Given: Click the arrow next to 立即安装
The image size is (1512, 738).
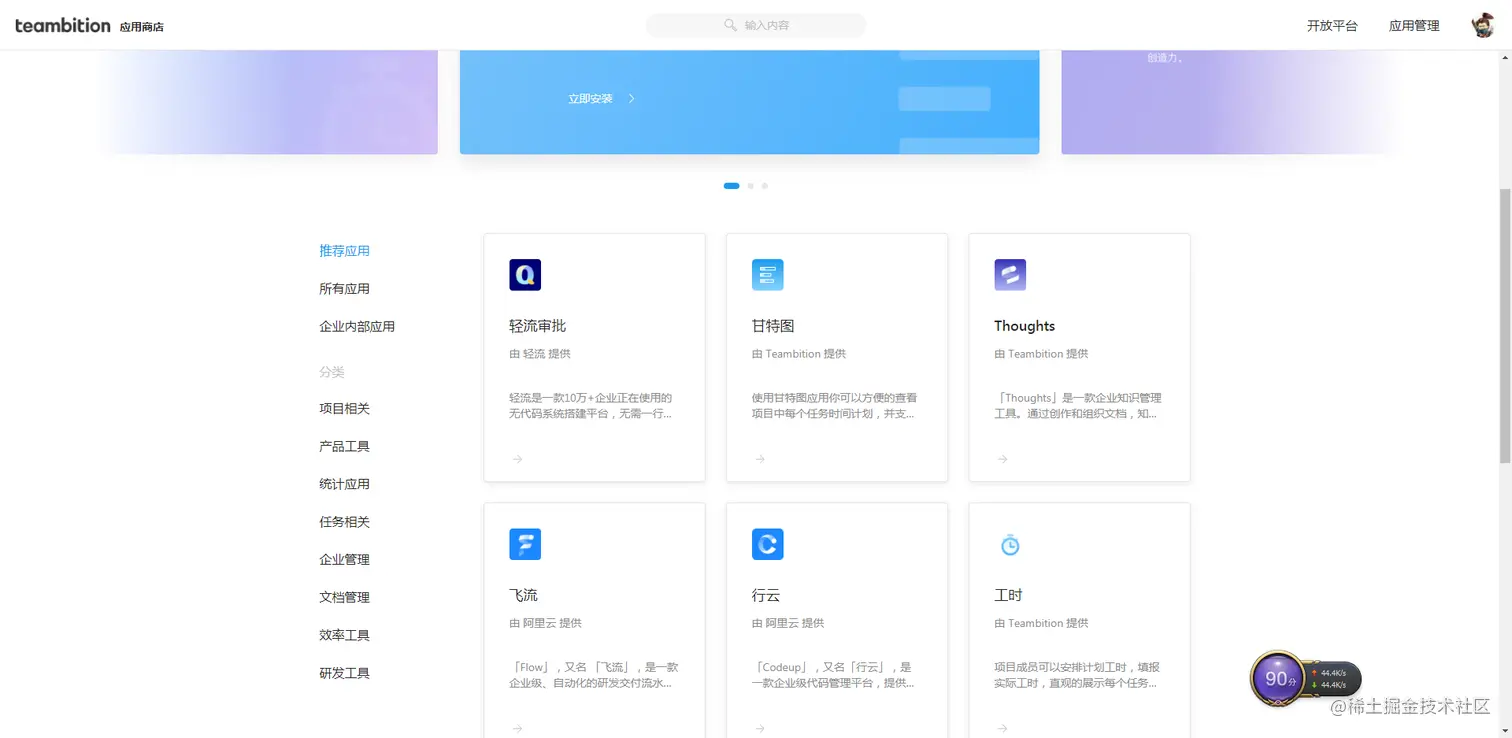Looking at the screenshot, I should click(631, 99).
